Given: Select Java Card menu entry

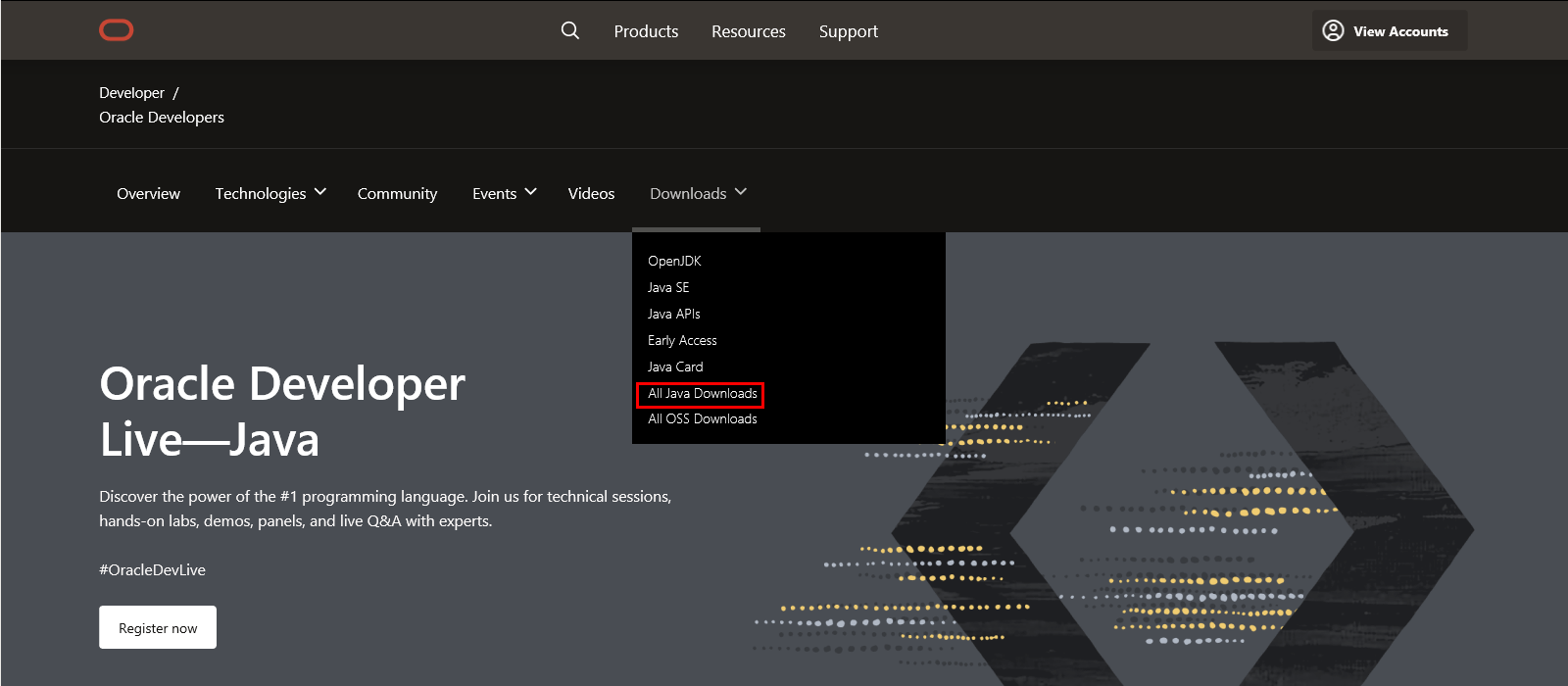Looking at the screenshot, I should point(675,367).
